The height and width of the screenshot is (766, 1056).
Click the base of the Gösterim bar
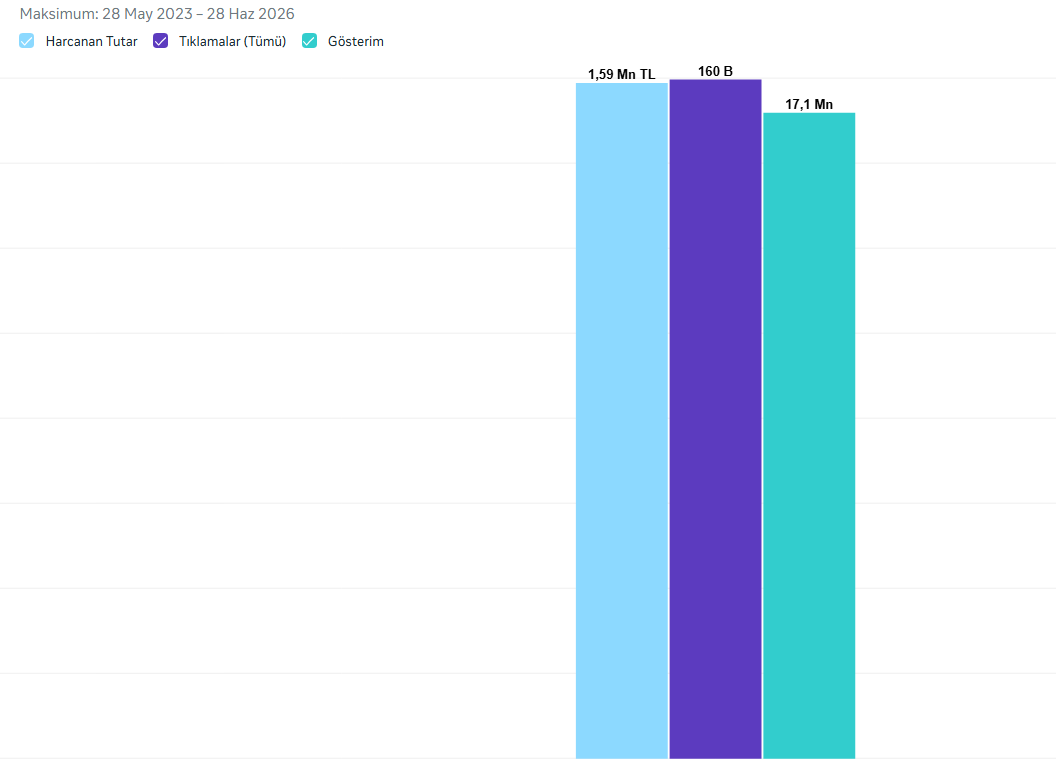[x=809, y=755]
